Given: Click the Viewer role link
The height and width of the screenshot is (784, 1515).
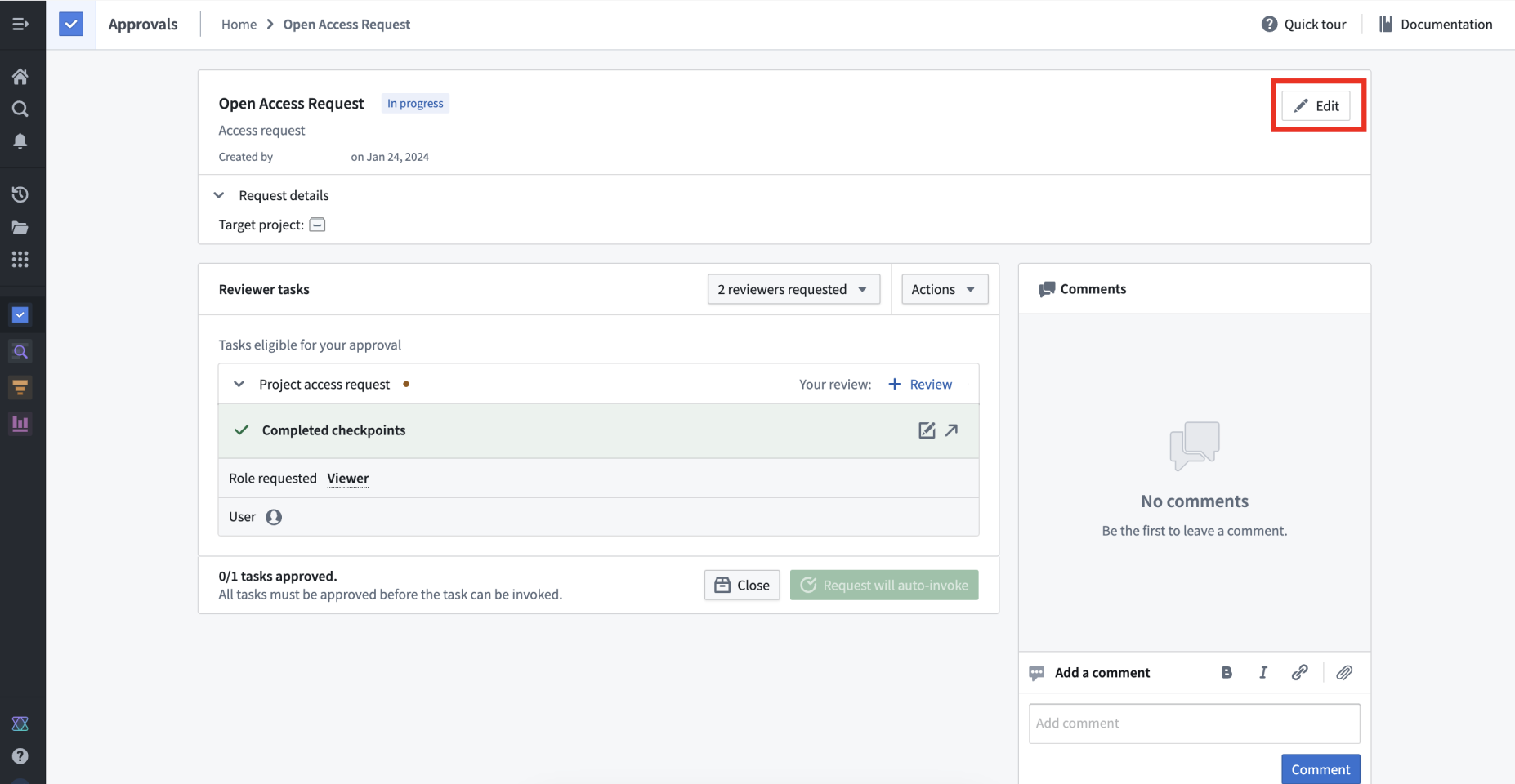Looking at the screenshot, I should pyautogui.click(x=348, y=479).
